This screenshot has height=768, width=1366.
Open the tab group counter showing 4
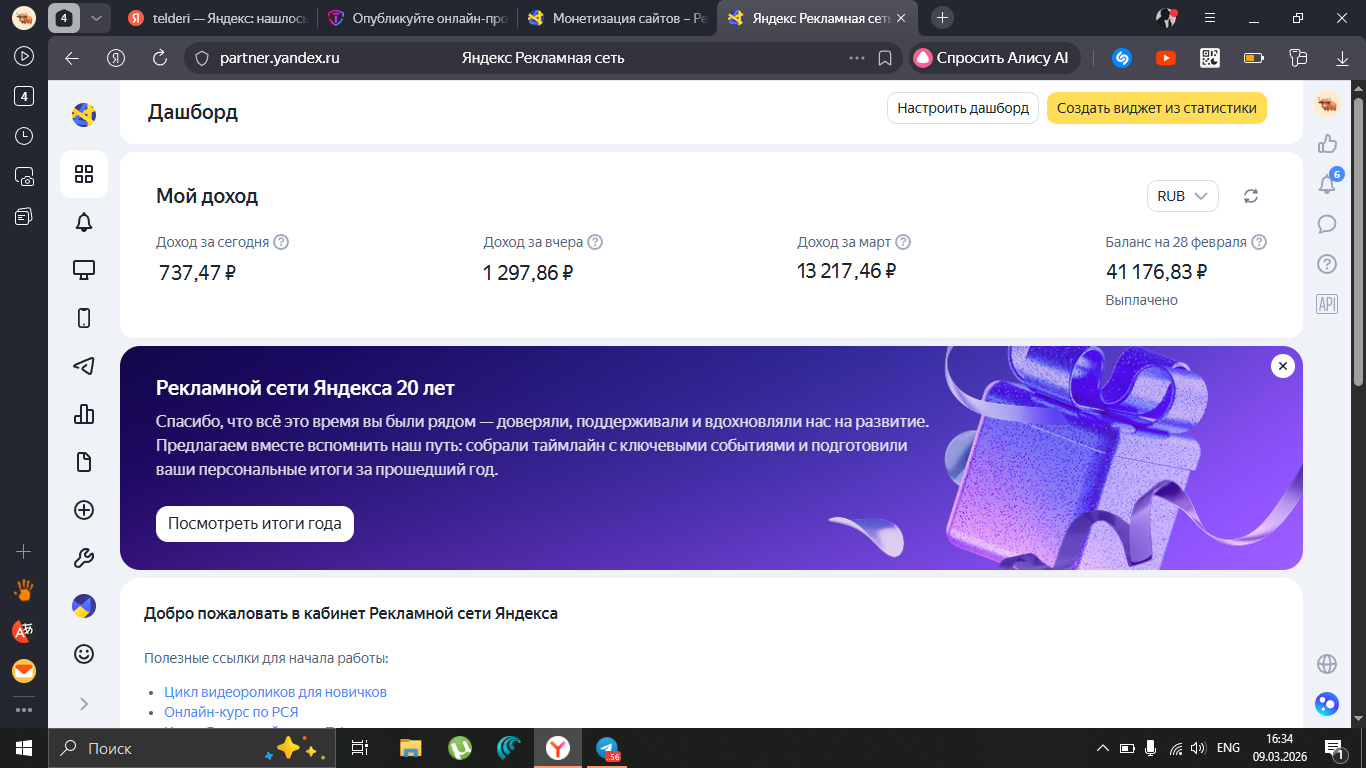pos(64,18)
